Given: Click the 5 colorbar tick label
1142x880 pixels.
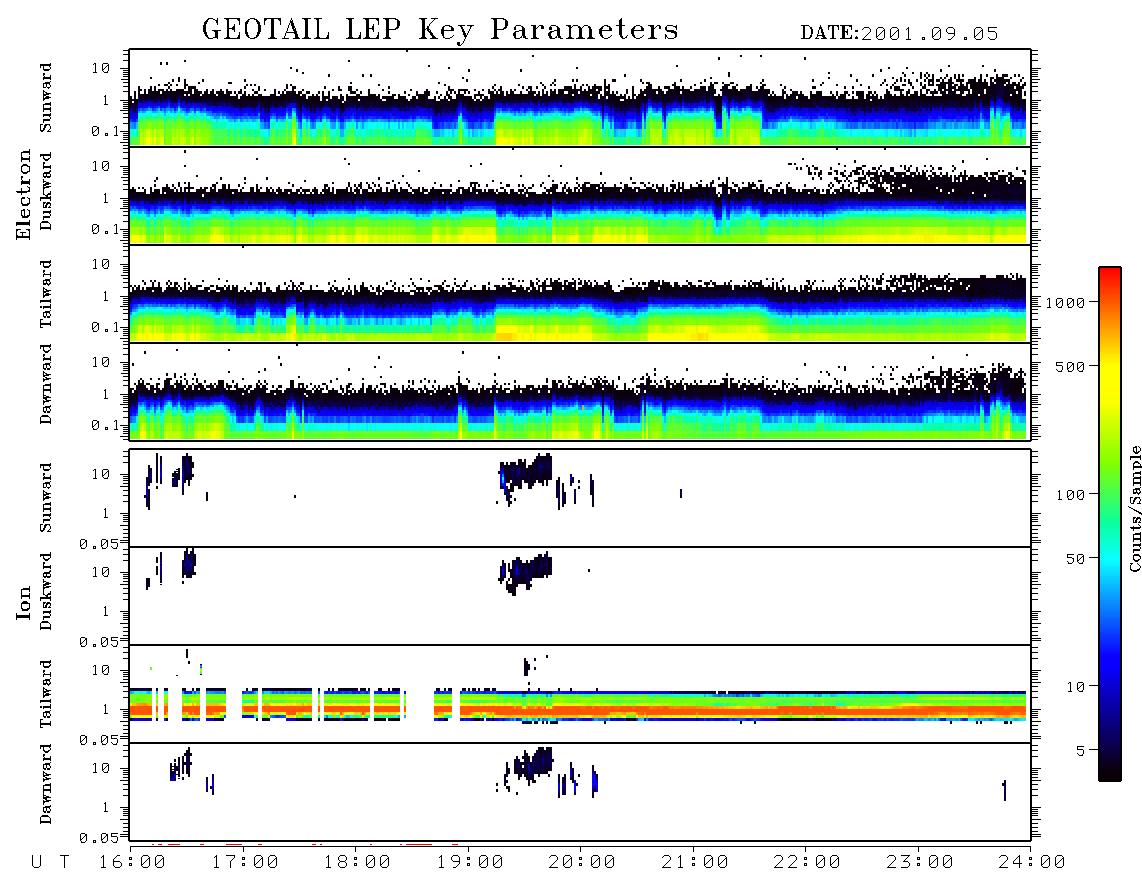Looking at the screenshot, I should point(1081,750).
